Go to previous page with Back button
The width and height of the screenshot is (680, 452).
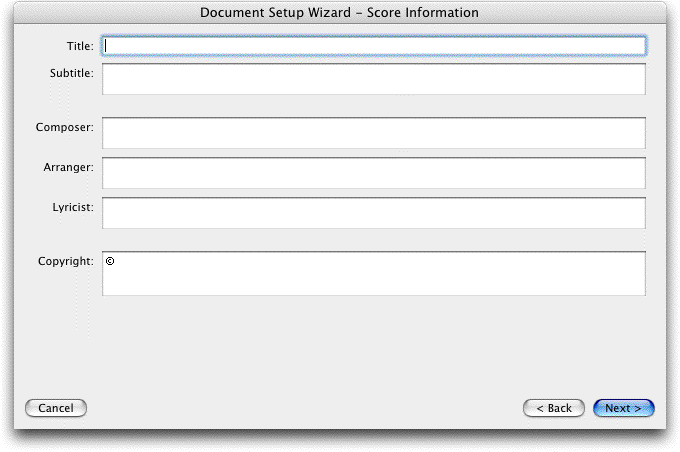(554, 408)
